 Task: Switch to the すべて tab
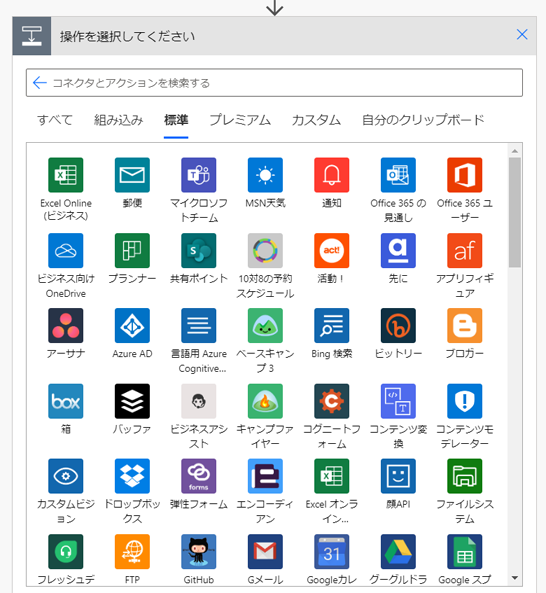[55, 120]
